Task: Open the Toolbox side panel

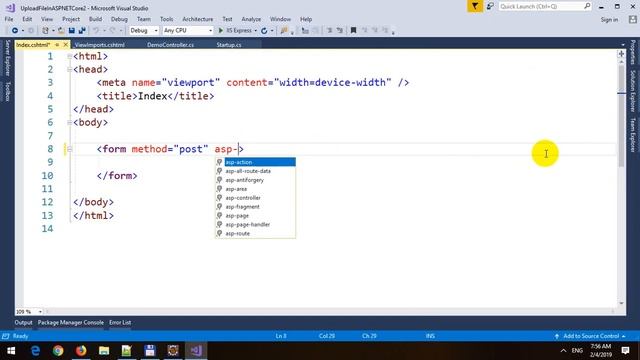Action: point(7,91)
